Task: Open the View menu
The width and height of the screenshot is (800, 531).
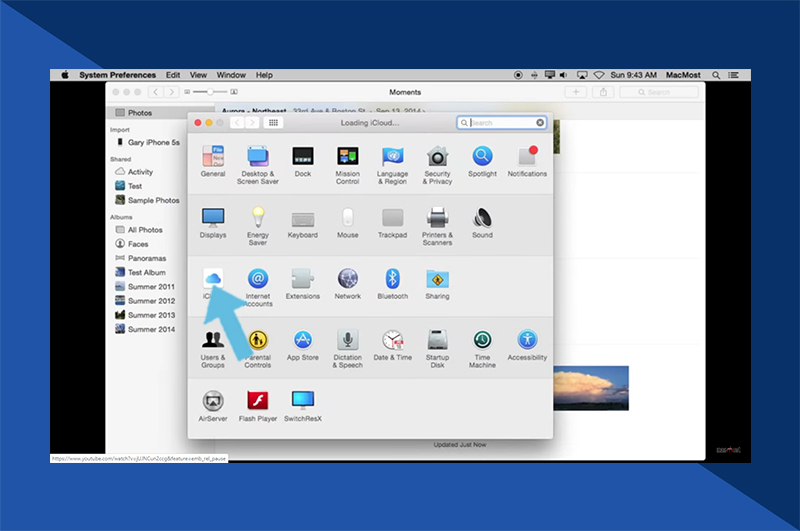Action: tap(198, 75)
